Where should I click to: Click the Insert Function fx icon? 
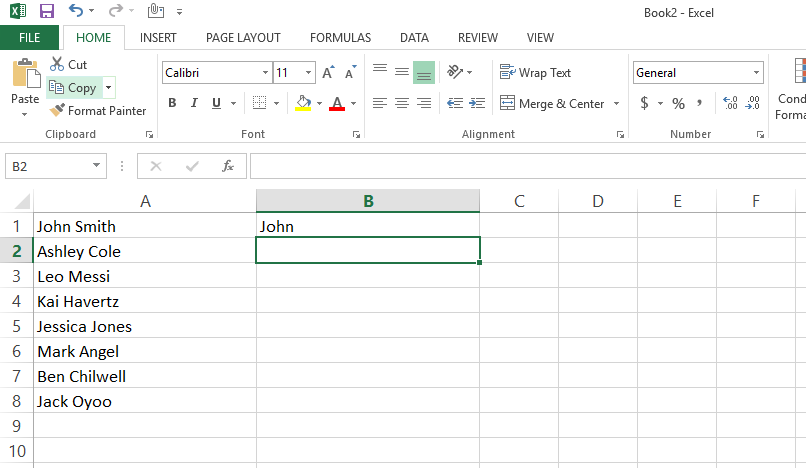click(228, 166)
